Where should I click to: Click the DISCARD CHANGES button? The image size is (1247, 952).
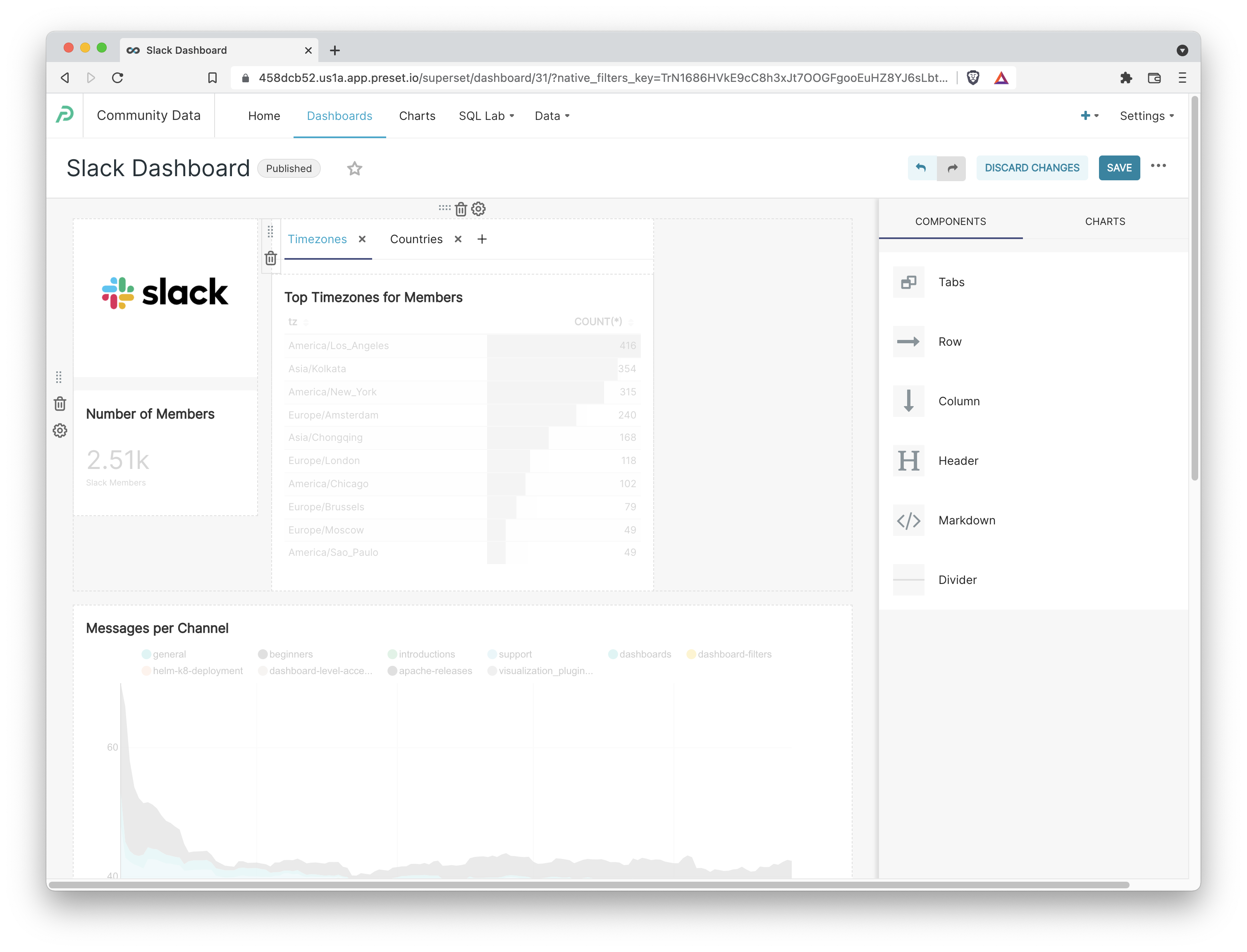pyautogui.click(x=1032, y=168)
